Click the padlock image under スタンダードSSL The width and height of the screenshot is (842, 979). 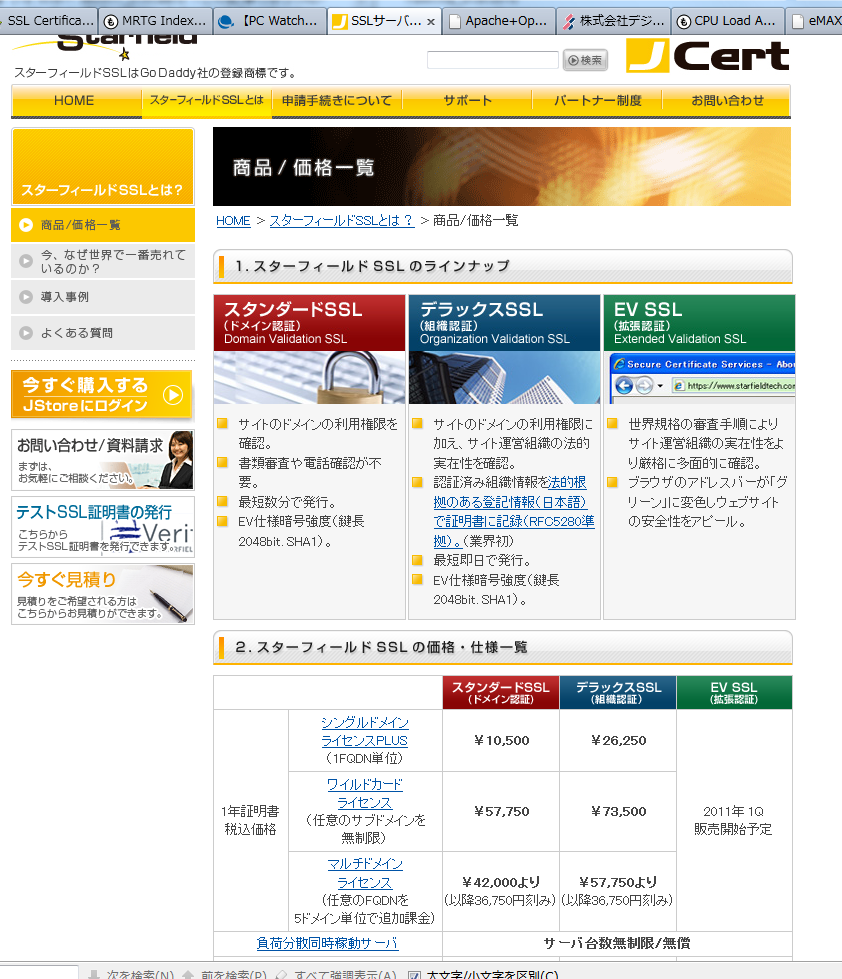310,377
